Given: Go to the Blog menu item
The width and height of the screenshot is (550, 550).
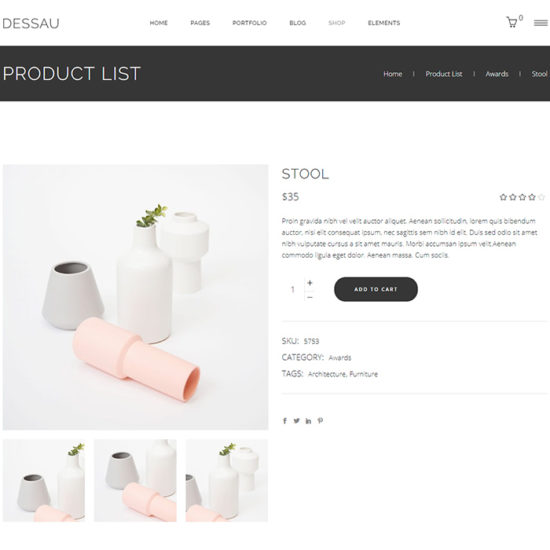Looking at the screenshot, I should (297, 23).
